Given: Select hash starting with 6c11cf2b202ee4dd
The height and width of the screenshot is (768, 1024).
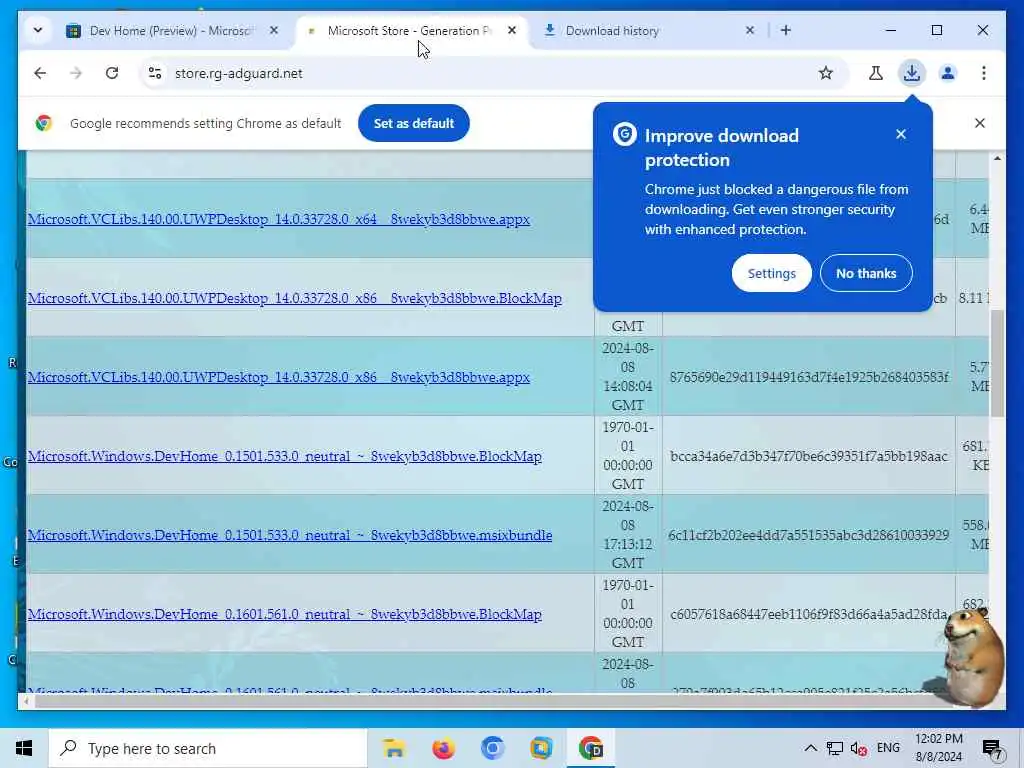Looking at the screenshot, I should [x=808, y=535].
